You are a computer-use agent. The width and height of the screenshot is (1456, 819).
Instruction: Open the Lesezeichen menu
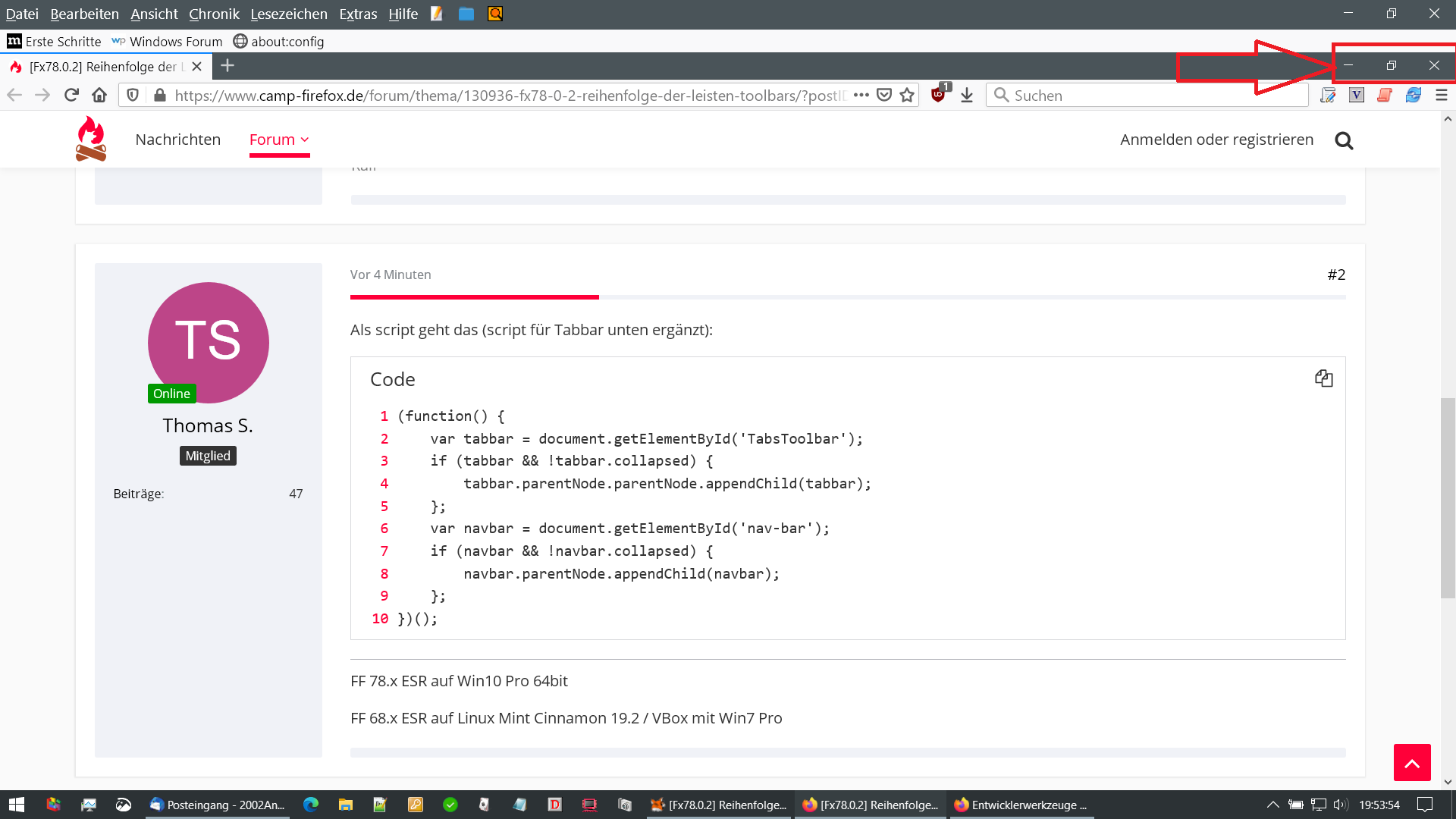click(x=289, y=14)
